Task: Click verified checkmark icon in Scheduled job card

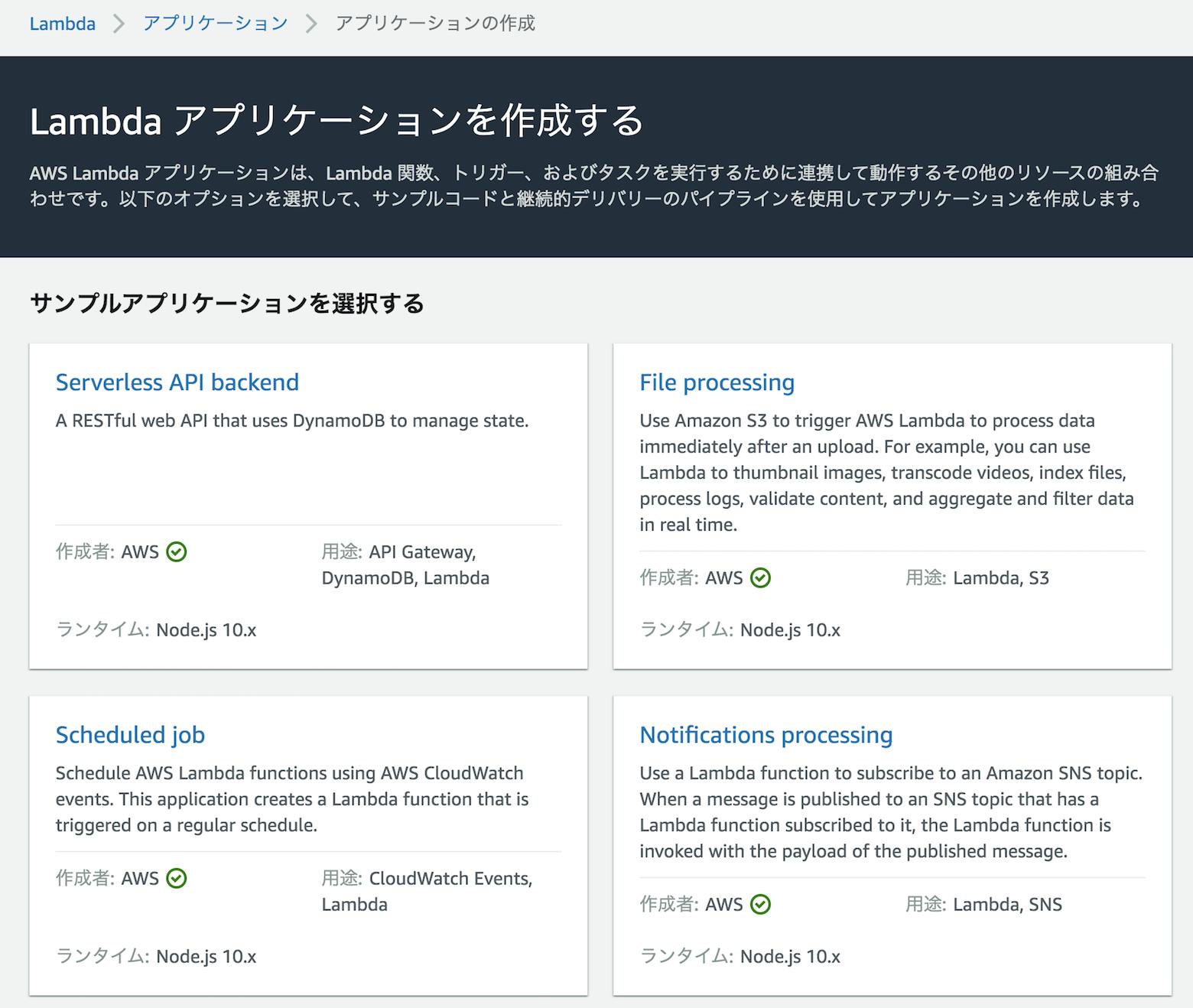Action: tap(177, 878)
